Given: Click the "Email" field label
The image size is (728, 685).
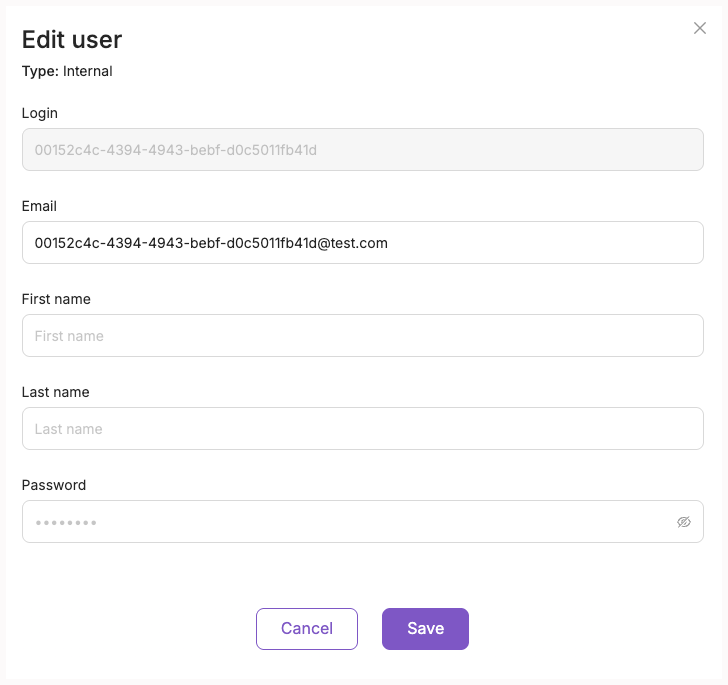Looking at the screenshot, I should click(39, 206).
